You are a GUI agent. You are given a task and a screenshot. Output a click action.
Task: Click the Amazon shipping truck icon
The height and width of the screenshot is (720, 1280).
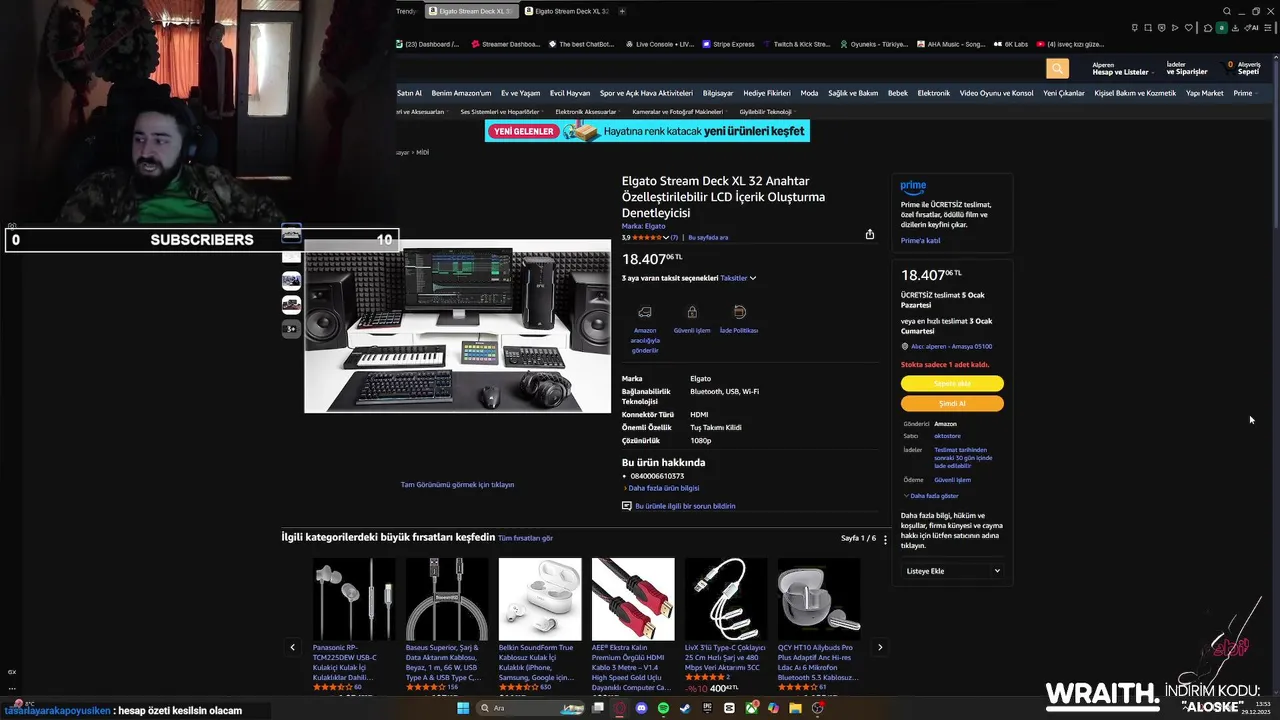click(x=645, y=312)
